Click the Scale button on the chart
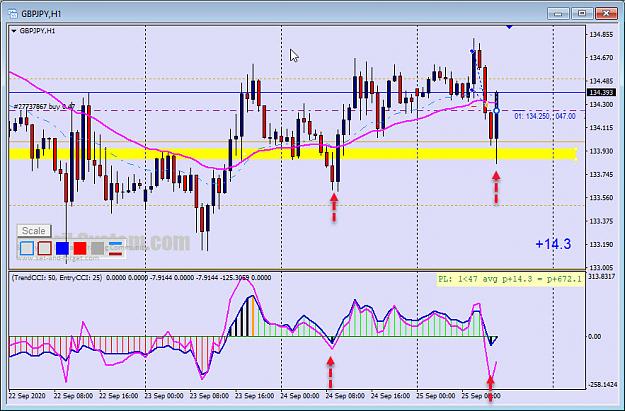 click(34, 231)
